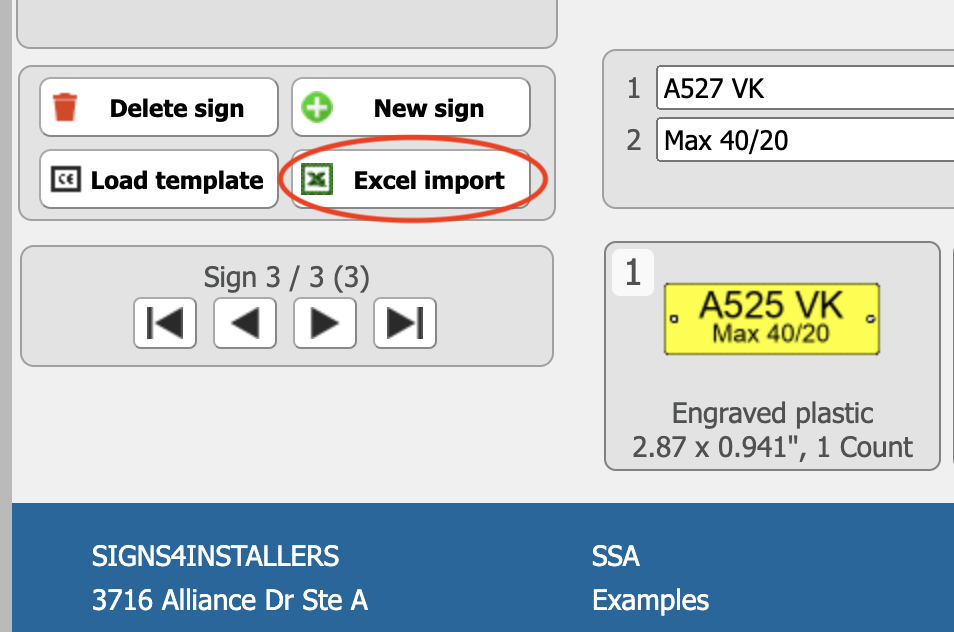Click the Excel import button label
The height and width of the screenshot is (632, 954).
point(429,180)
